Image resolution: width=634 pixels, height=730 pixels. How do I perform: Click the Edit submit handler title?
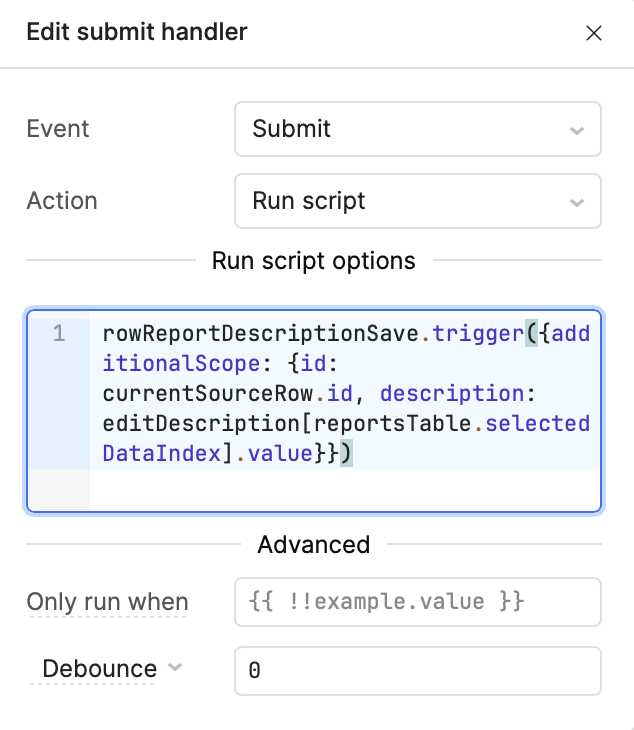[x=137, y=32]
